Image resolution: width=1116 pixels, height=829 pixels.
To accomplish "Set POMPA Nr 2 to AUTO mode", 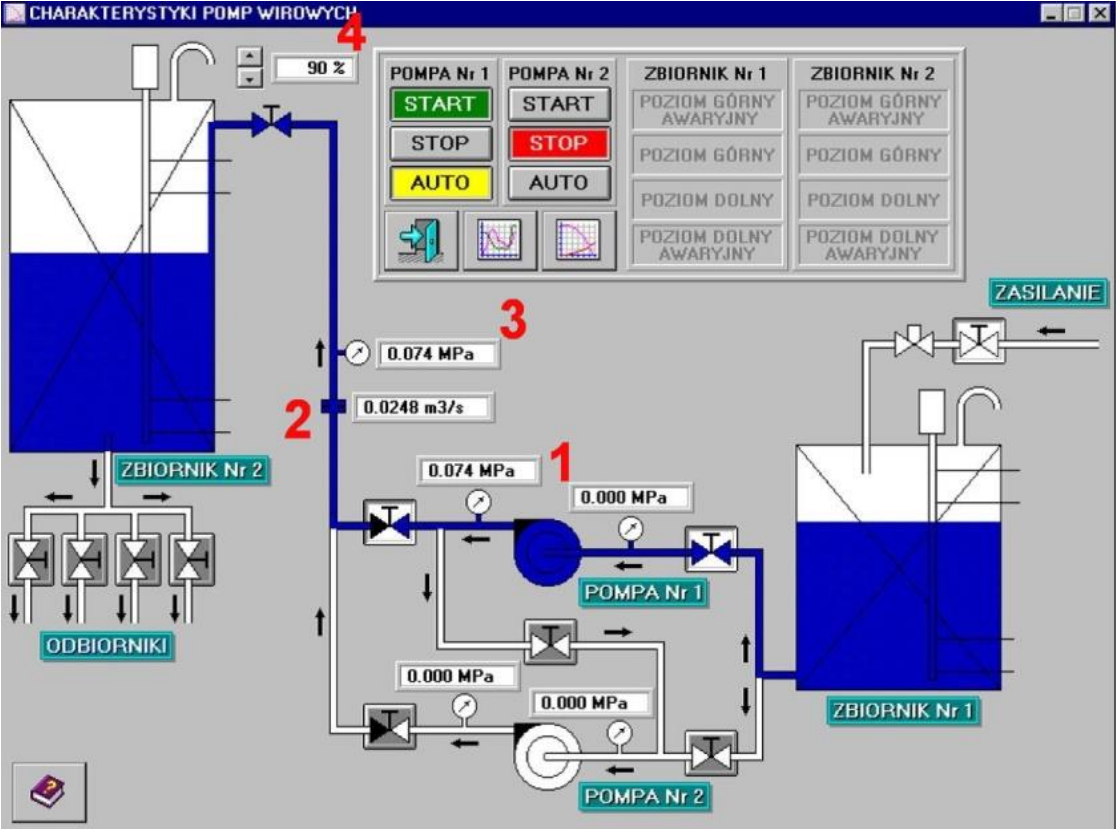I will (559, 183).
